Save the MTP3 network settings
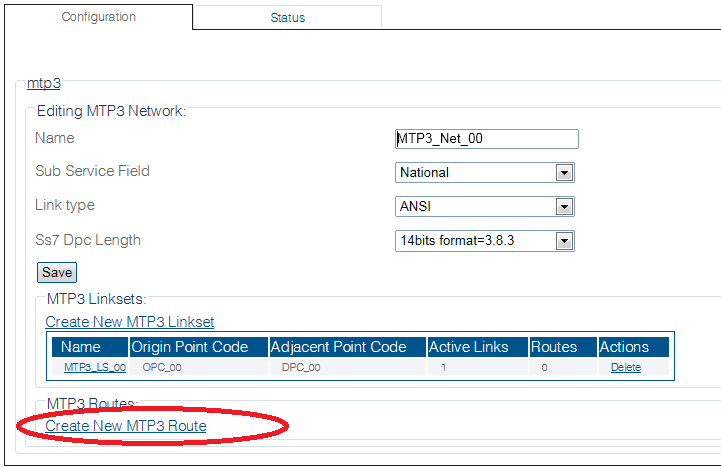The image size is (721, 467). tap(57, 273)
